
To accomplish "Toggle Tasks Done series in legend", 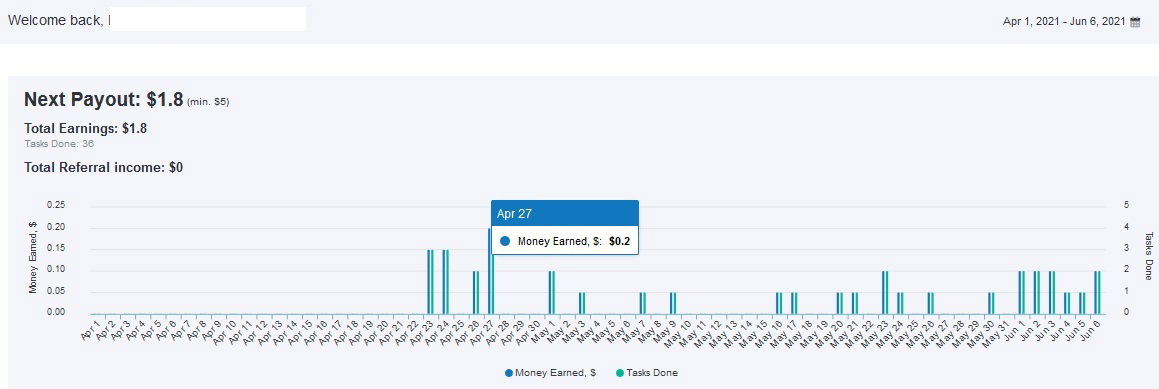I will (647, 373).
